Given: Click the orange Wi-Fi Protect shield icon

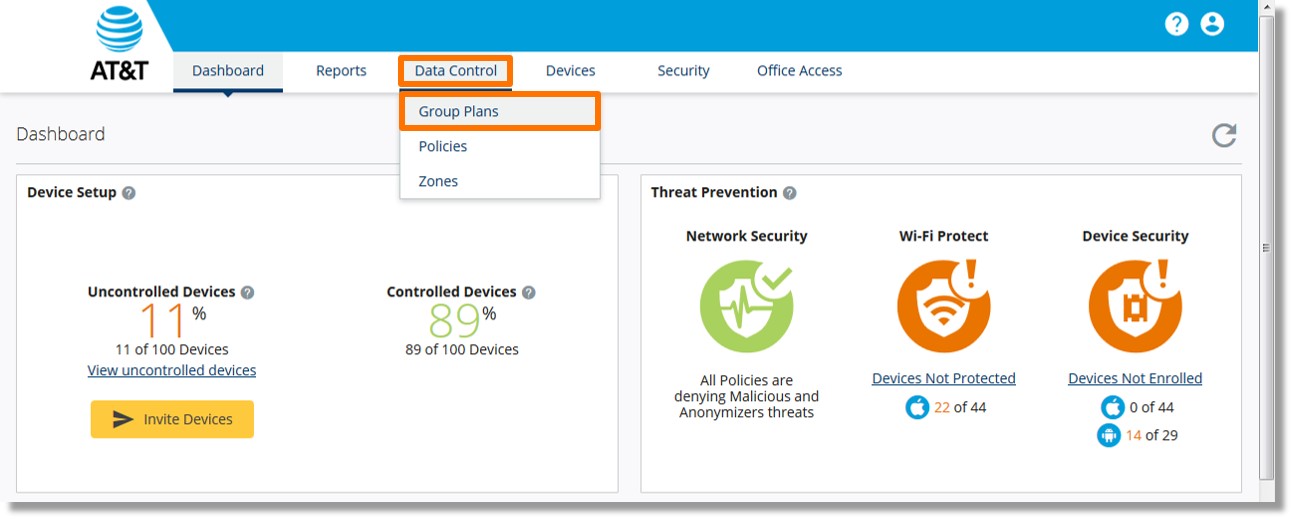Looking at the screenshot, I should tap(943, 305).
